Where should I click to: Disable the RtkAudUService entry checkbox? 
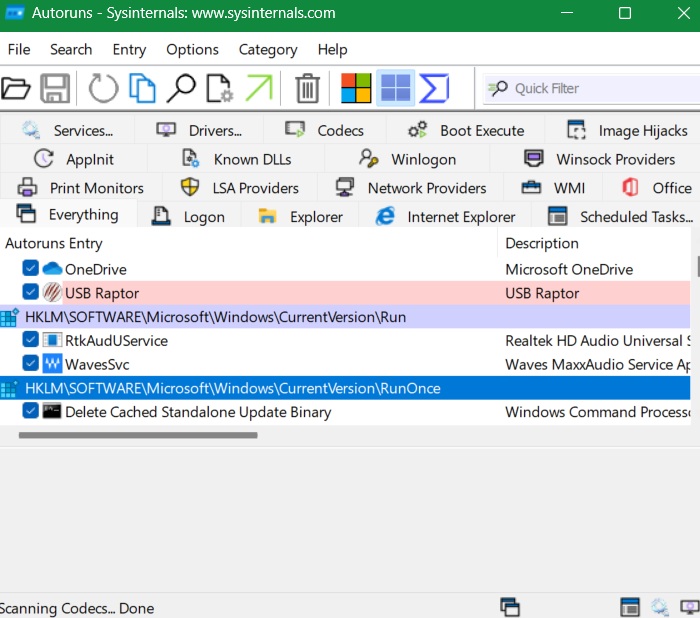30,339
